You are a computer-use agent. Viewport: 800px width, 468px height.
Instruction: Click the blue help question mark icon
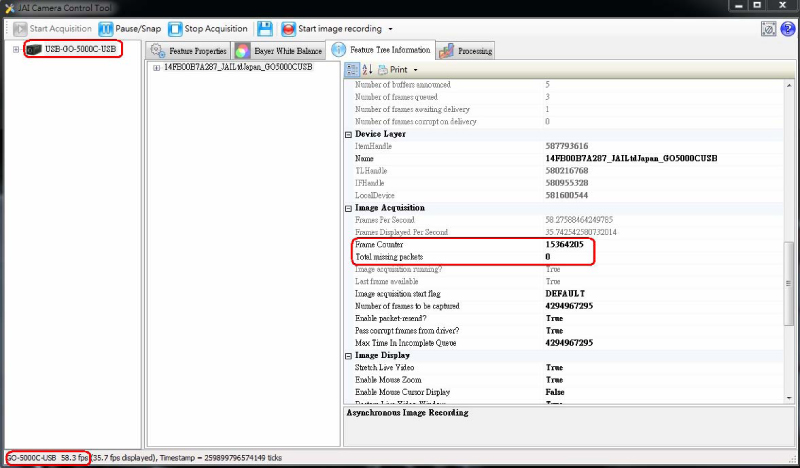pos(786,29)
